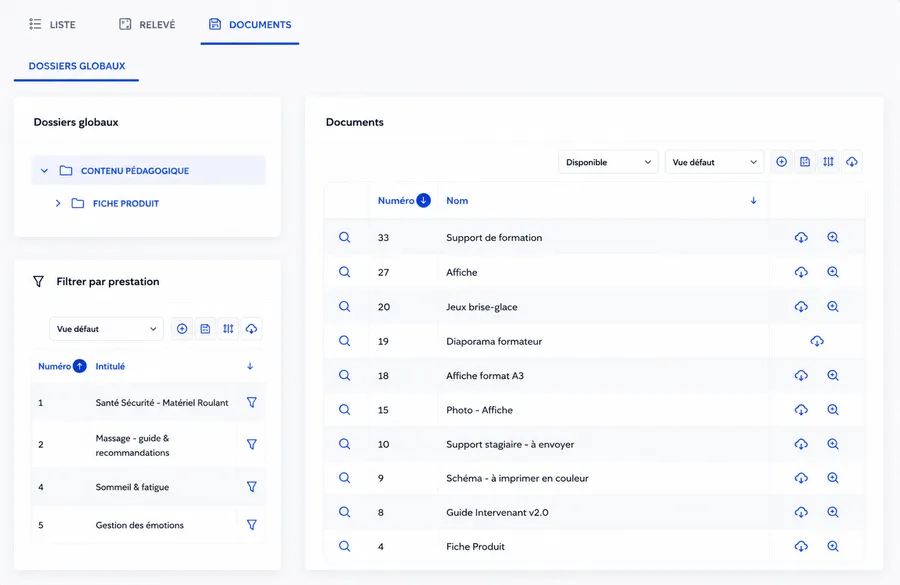This screenshot has height=585, width=900.
Task: Download the Support de formation document
Action: pyautogui.click(x=801, y=237)
